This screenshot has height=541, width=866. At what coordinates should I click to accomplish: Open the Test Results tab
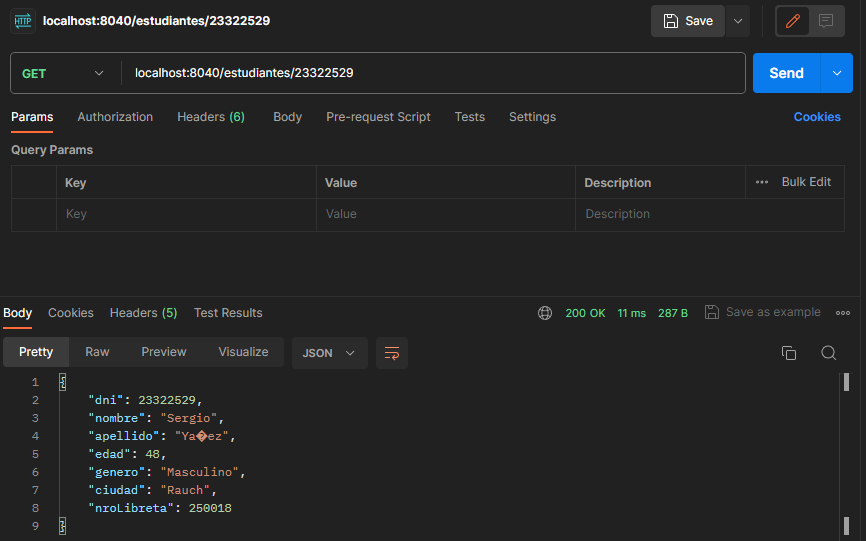click(x=228, y=313)
